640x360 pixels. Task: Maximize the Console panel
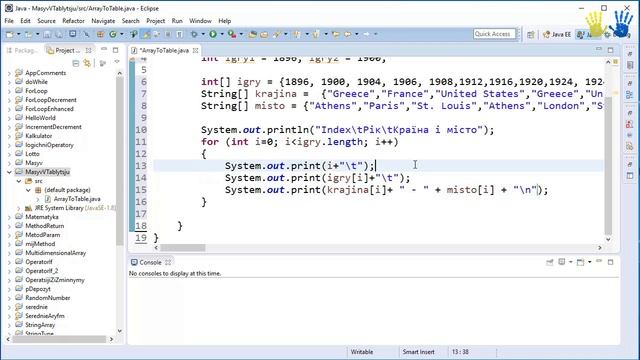point(611,262)
